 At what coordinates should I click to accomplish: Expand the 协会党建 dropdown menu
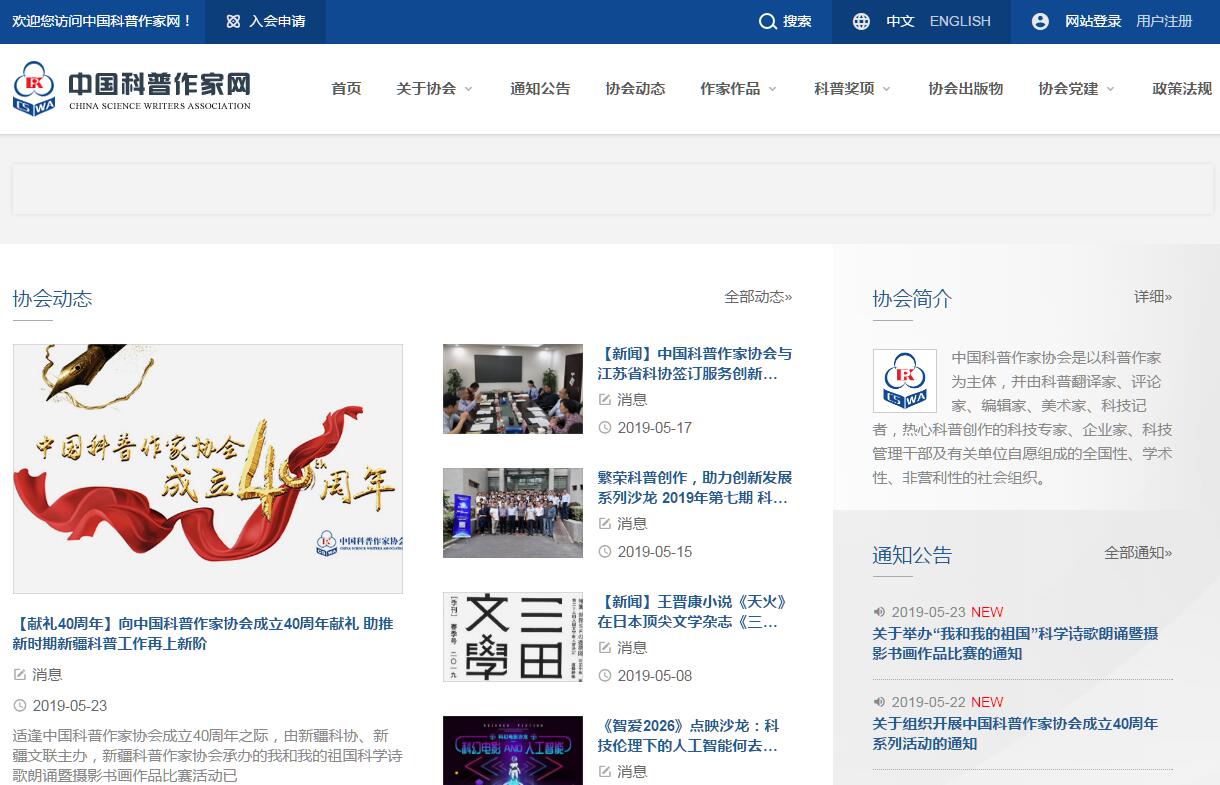tap(1076, 89)
